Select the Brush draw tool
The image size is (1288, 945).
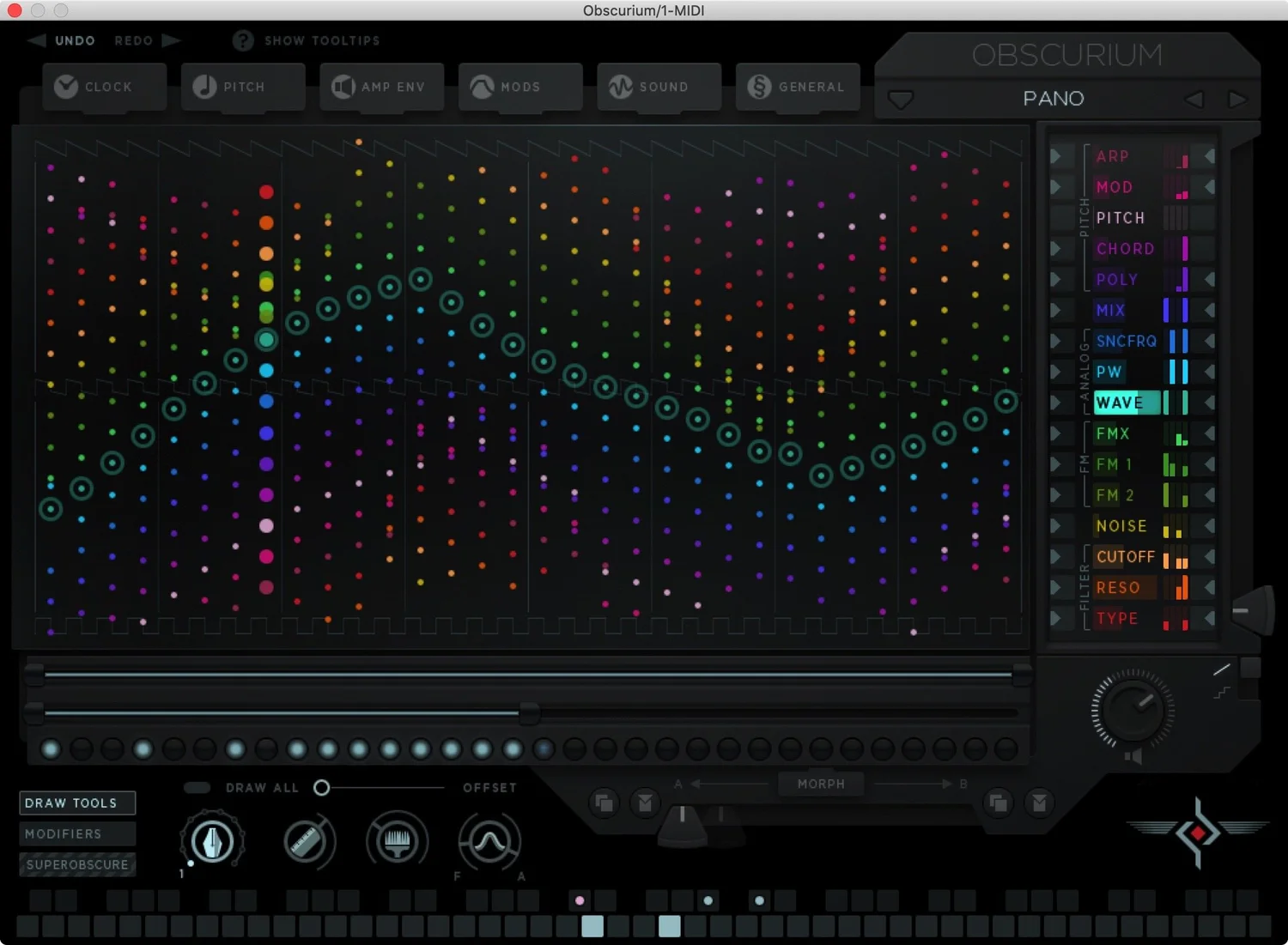[397, 841]
